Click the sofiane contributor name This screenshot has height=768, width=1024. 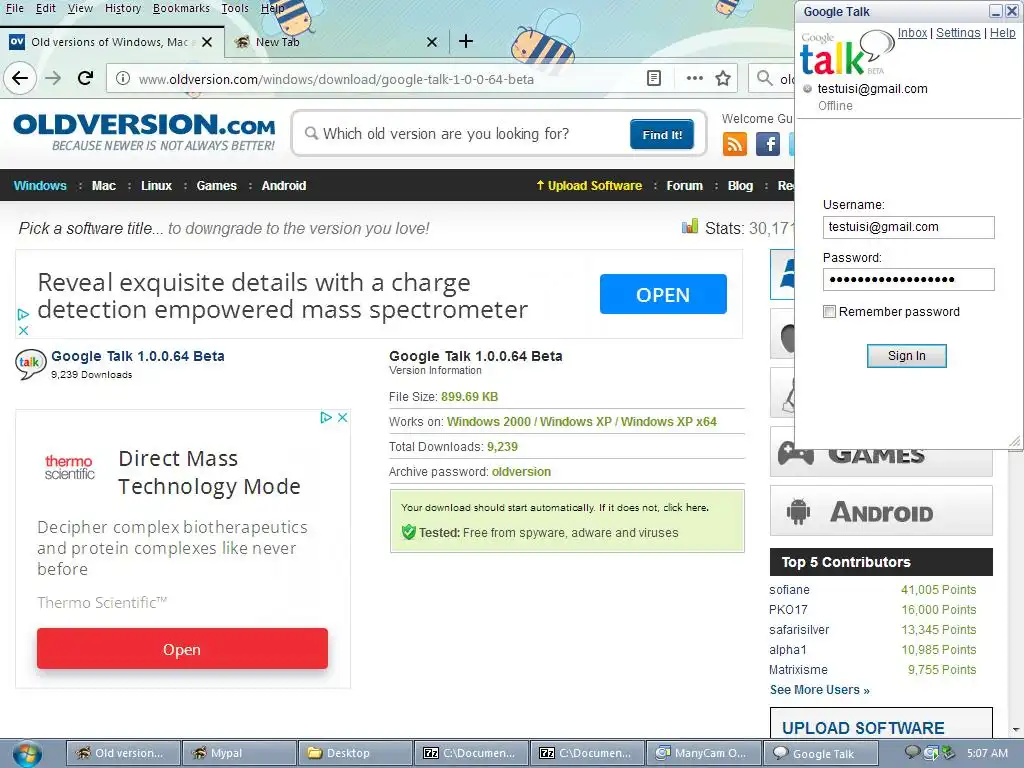click(789, 590)
